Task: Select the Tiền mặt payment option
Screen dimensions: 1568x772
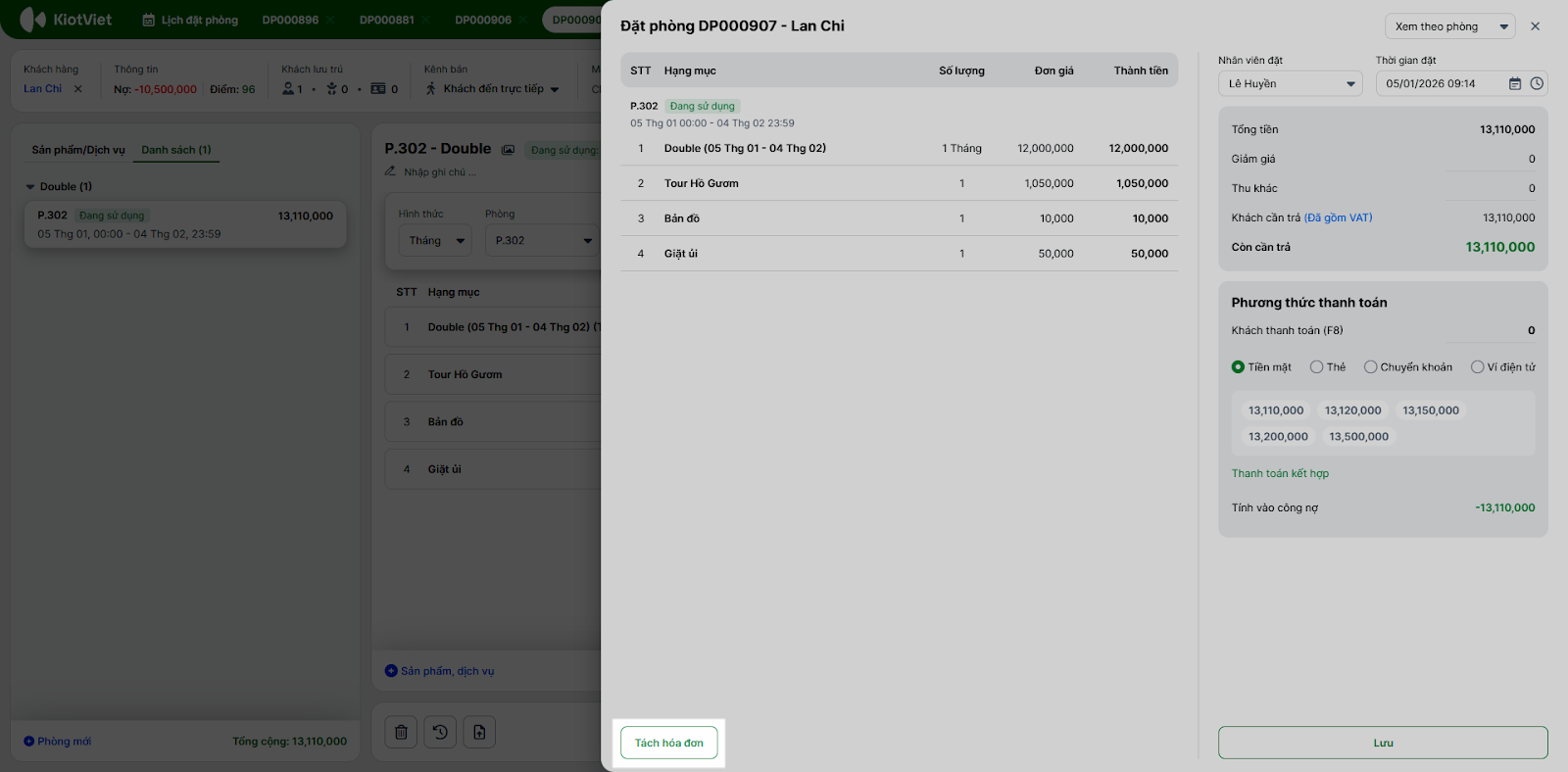Action: (x=1239, y=367)
